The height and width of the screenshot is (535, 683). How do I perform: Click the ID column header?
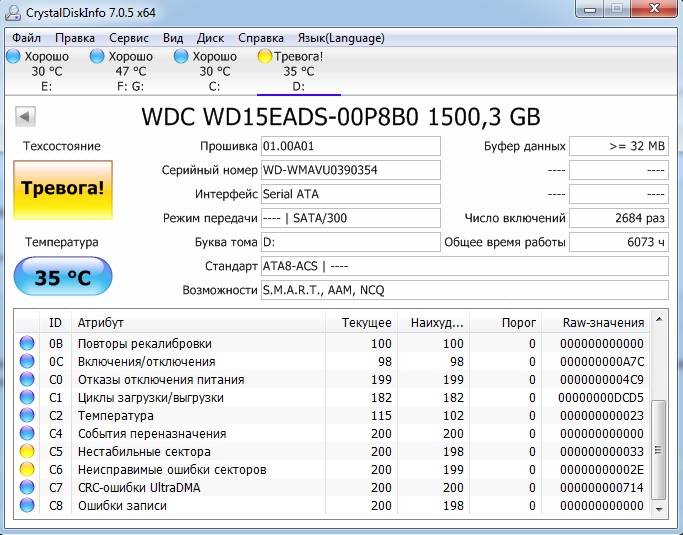(x=55, y=323)
